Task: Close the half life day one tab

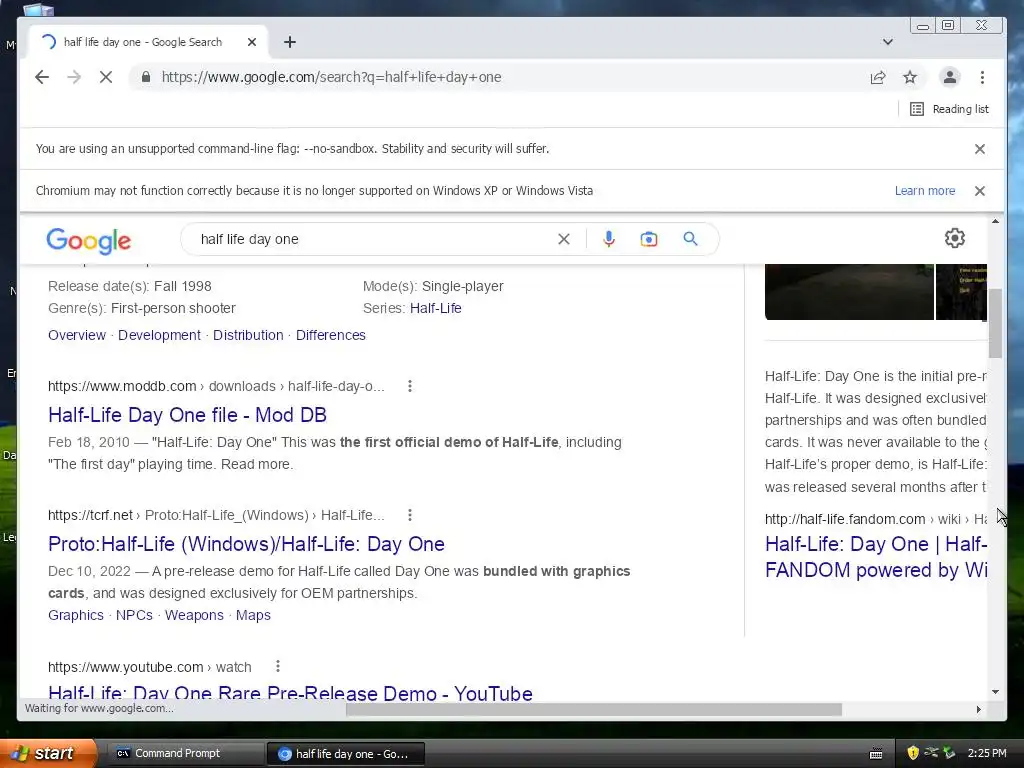Action: (x=252, y=42)
